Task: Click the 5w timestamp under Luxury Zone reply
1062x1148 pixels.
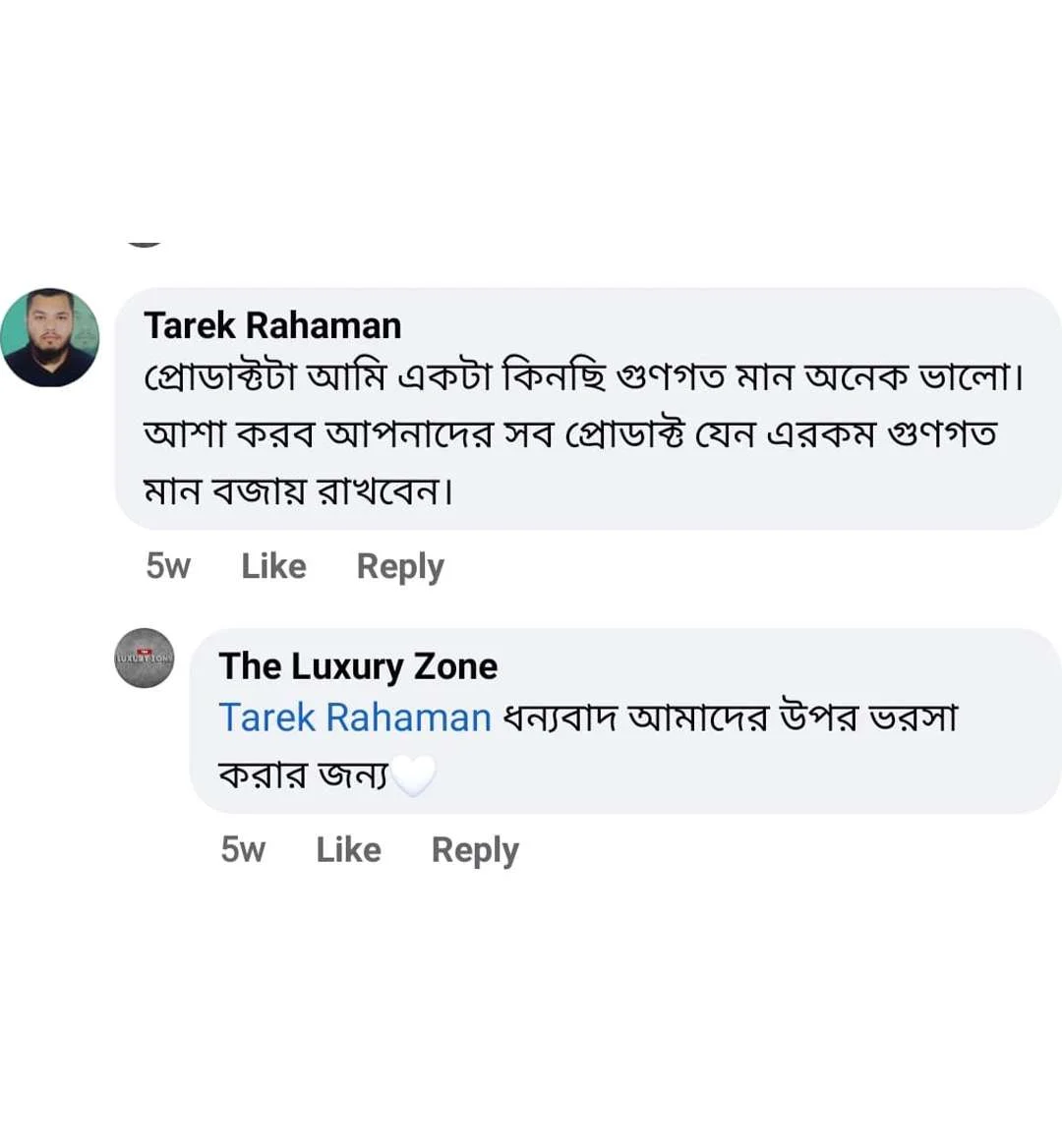Action: point(243,849)
